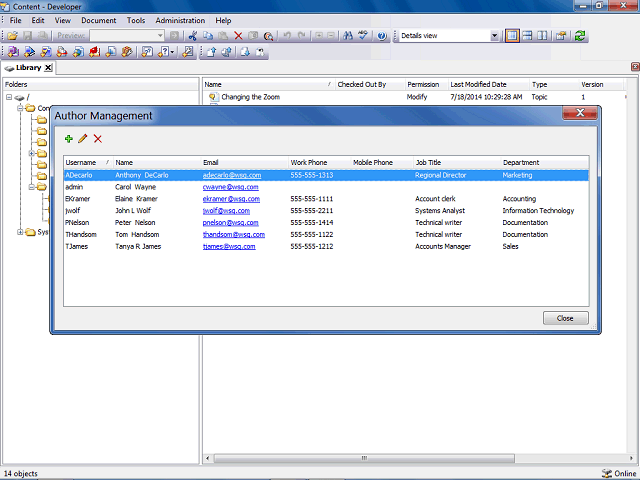Expand the Sys folder tree node
Screen dimensions: 640x480
20,232
